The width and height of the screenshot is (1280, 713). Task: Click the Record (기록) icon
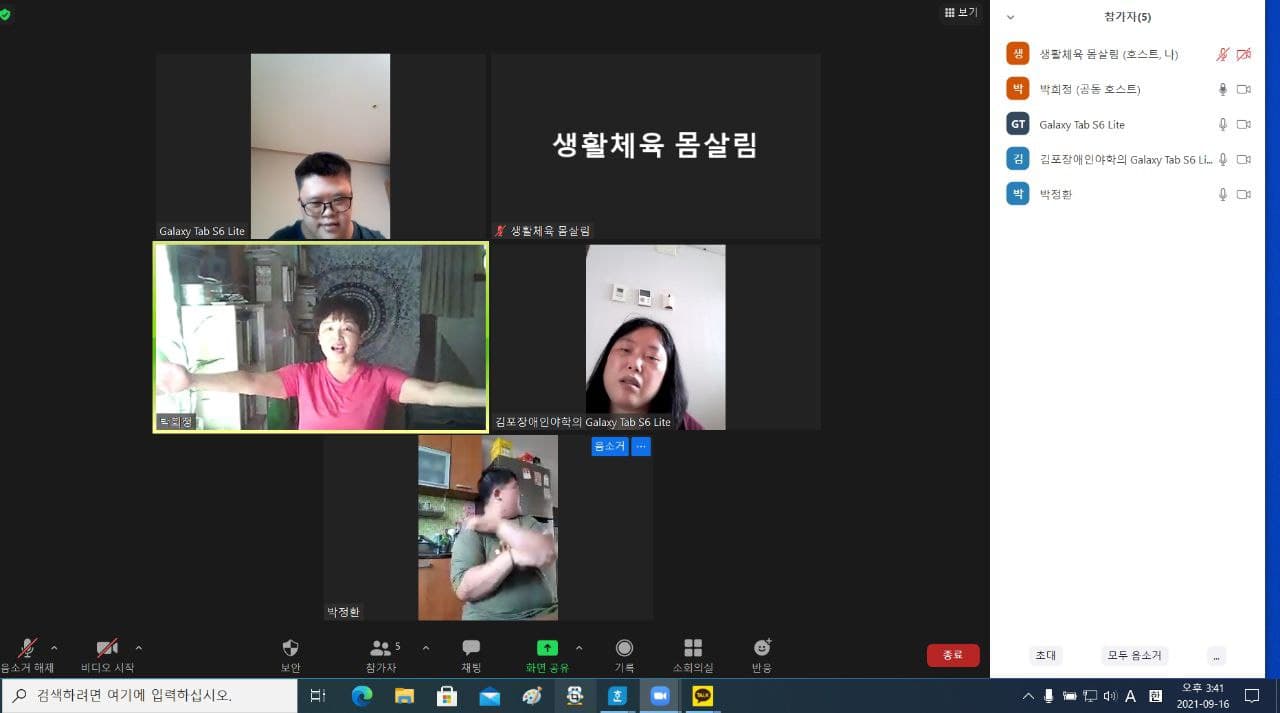(624, 648)
